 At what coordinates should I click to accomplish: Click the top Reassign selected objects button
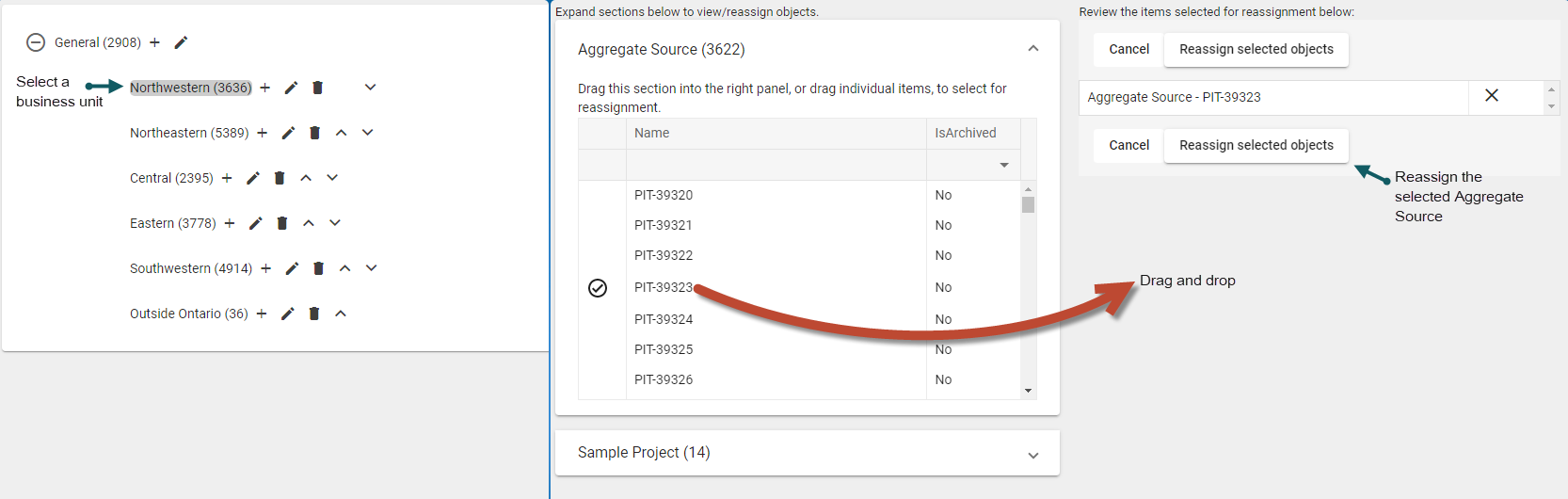click(x=1256, y=50)
